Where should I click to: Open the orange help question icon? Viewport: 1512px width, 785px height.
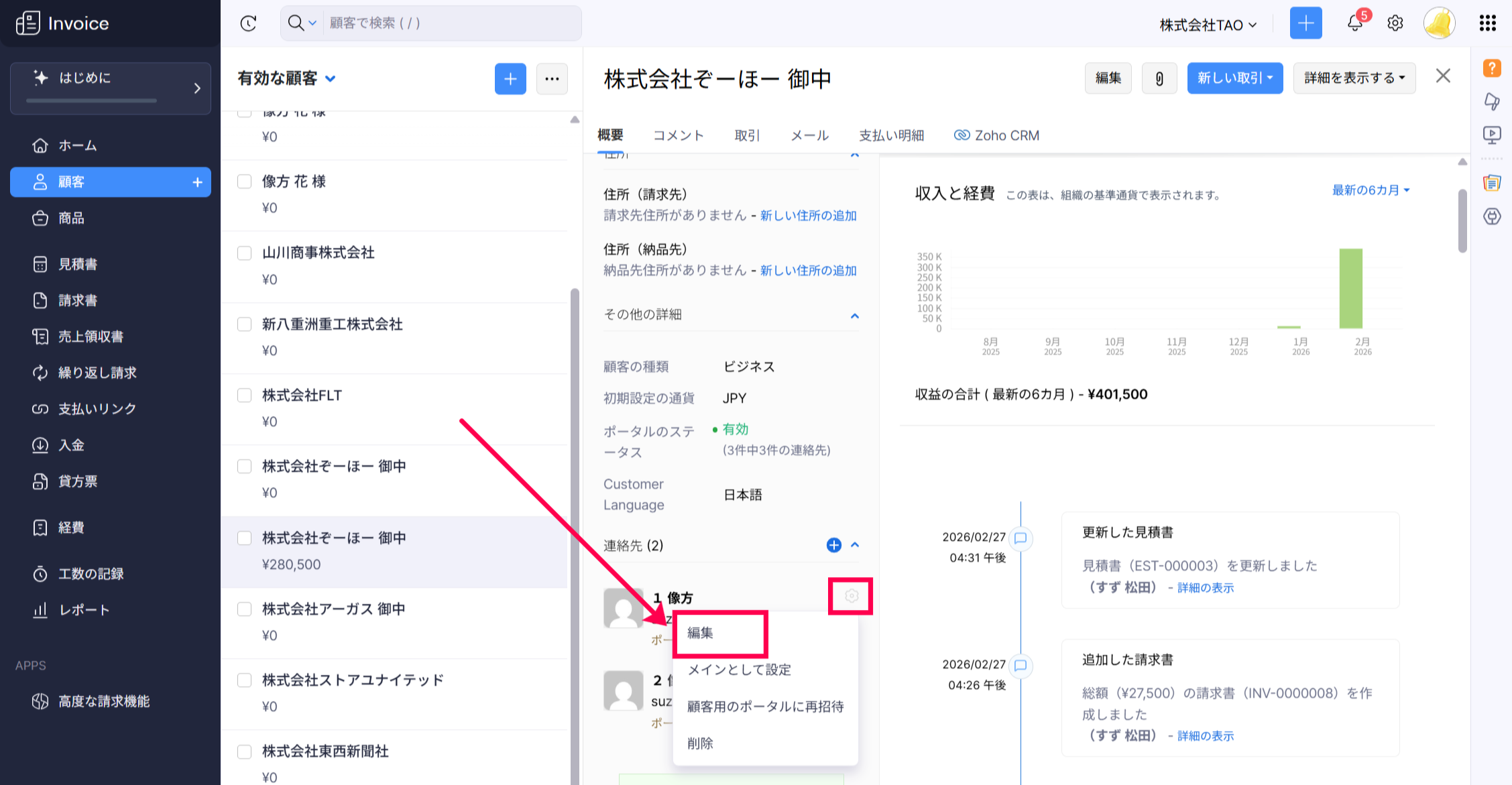(x=1492, y=68)
